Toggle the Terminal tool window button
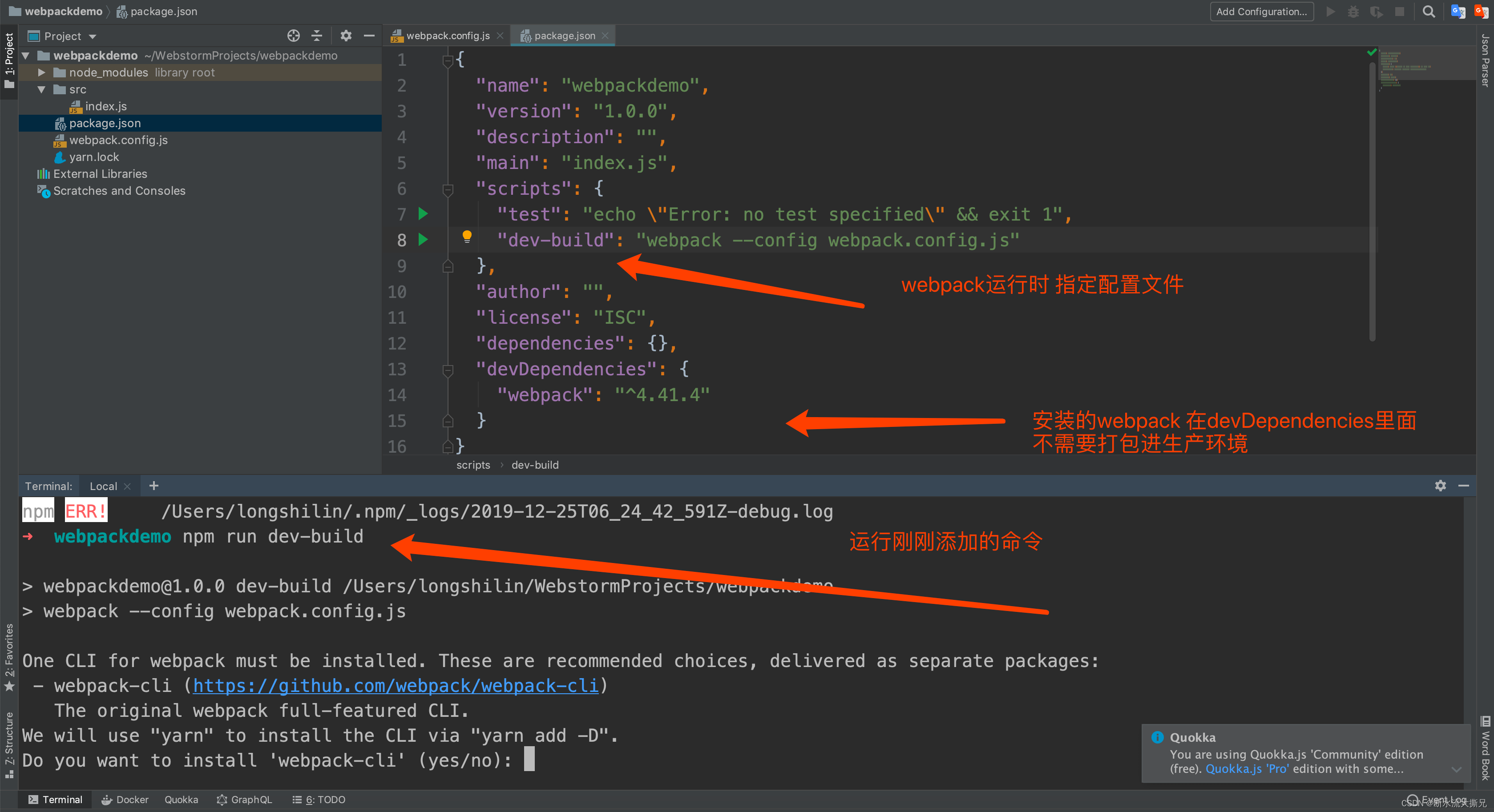1494x812 pixels. [56, 800]
